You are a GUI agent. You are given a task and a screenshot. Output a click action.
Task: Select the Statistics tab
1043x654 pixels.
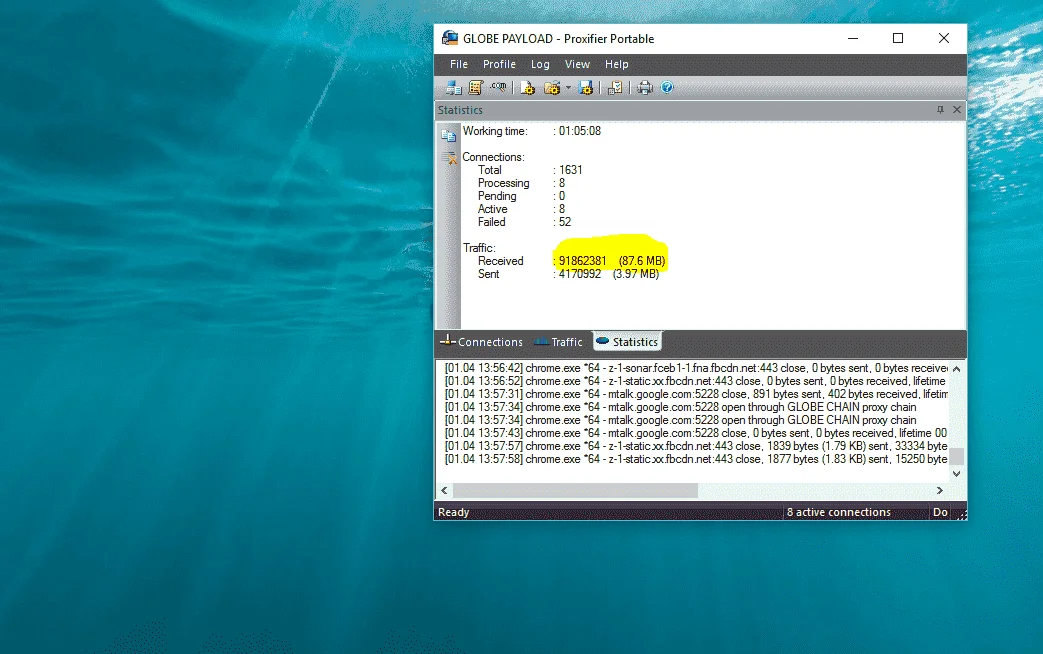pyautogui.click(x=627, y=341)
